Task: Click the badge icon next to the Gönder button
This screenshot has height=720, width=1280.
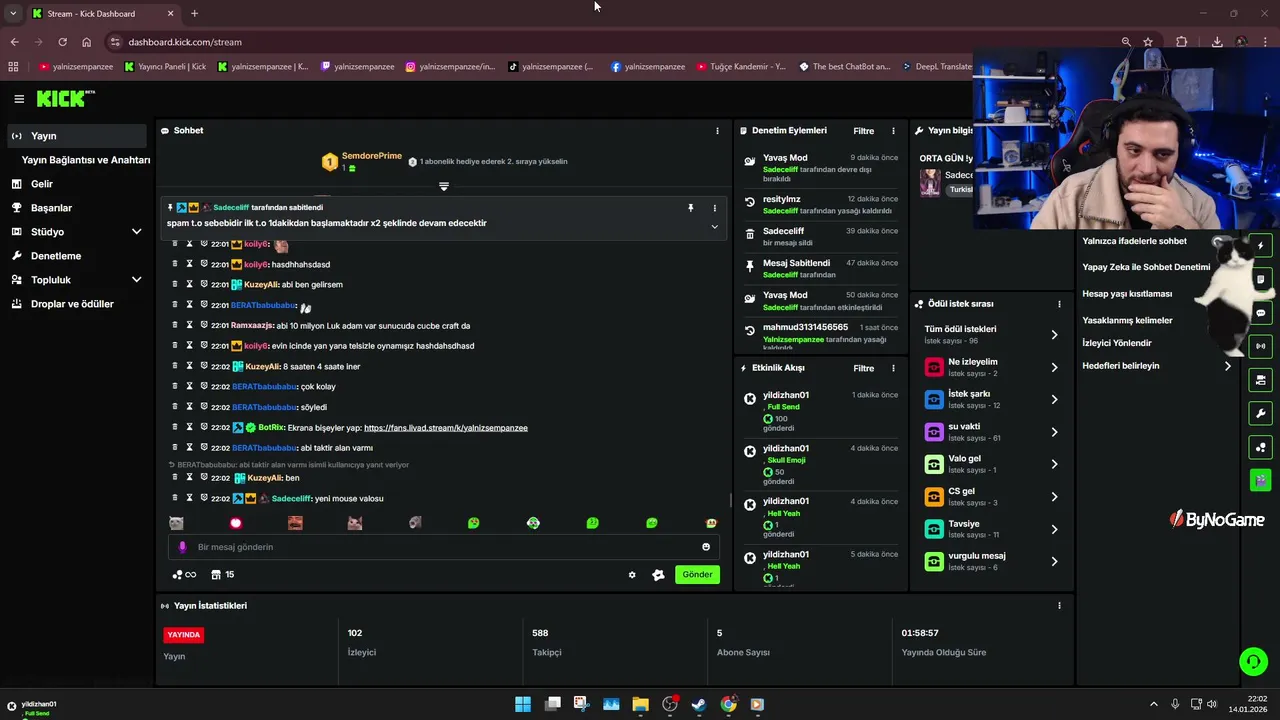Action: coord(658,575)
